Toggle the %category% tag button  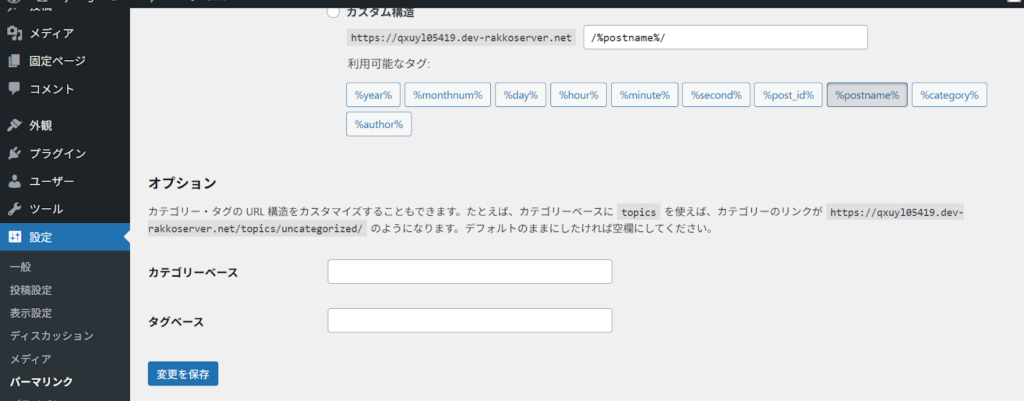(x=950, y=96)
